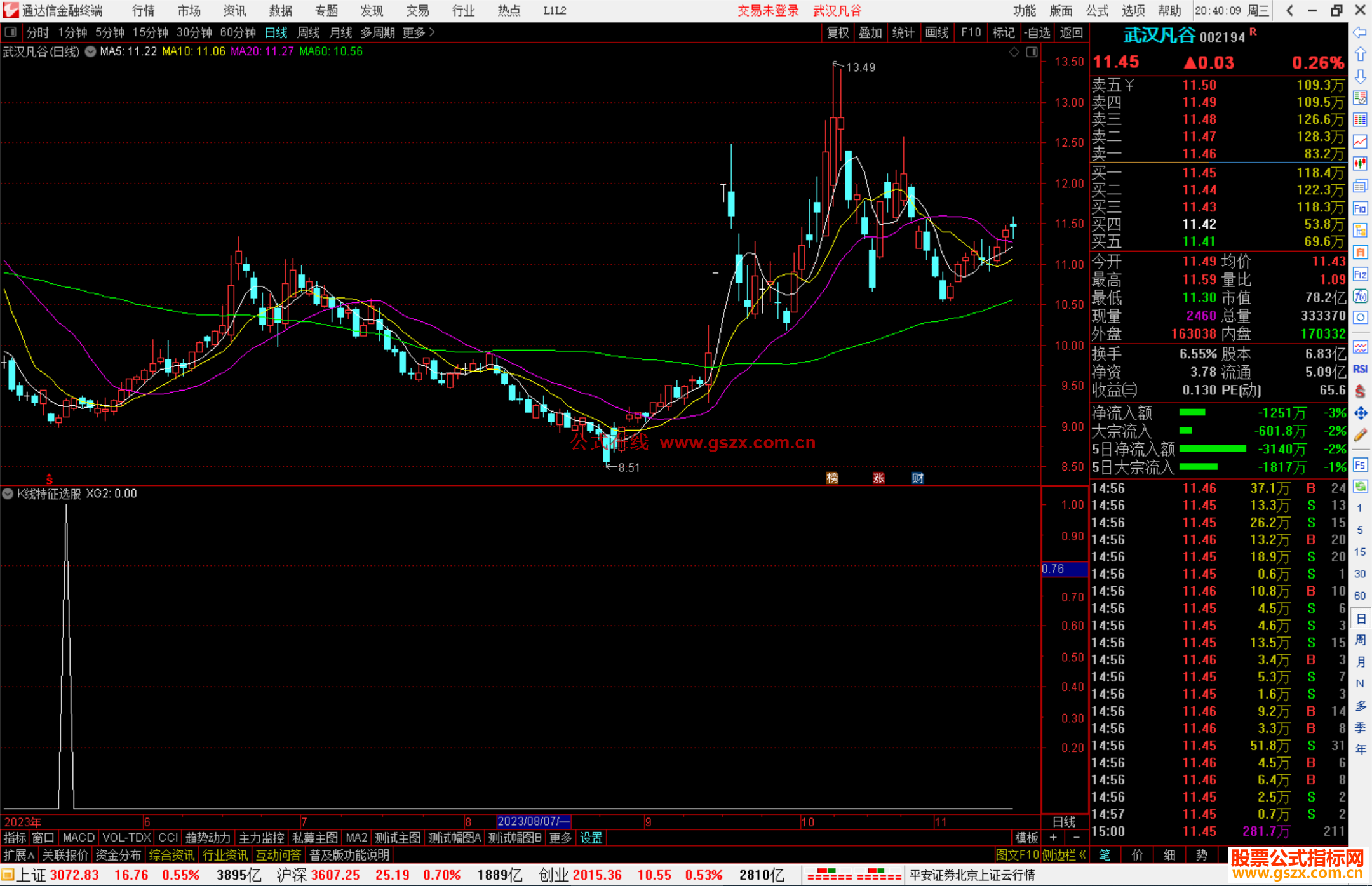Click the 0.76 value marker on axis
The height and width of the screenshot is (886, 1372).
(1054, 569)
